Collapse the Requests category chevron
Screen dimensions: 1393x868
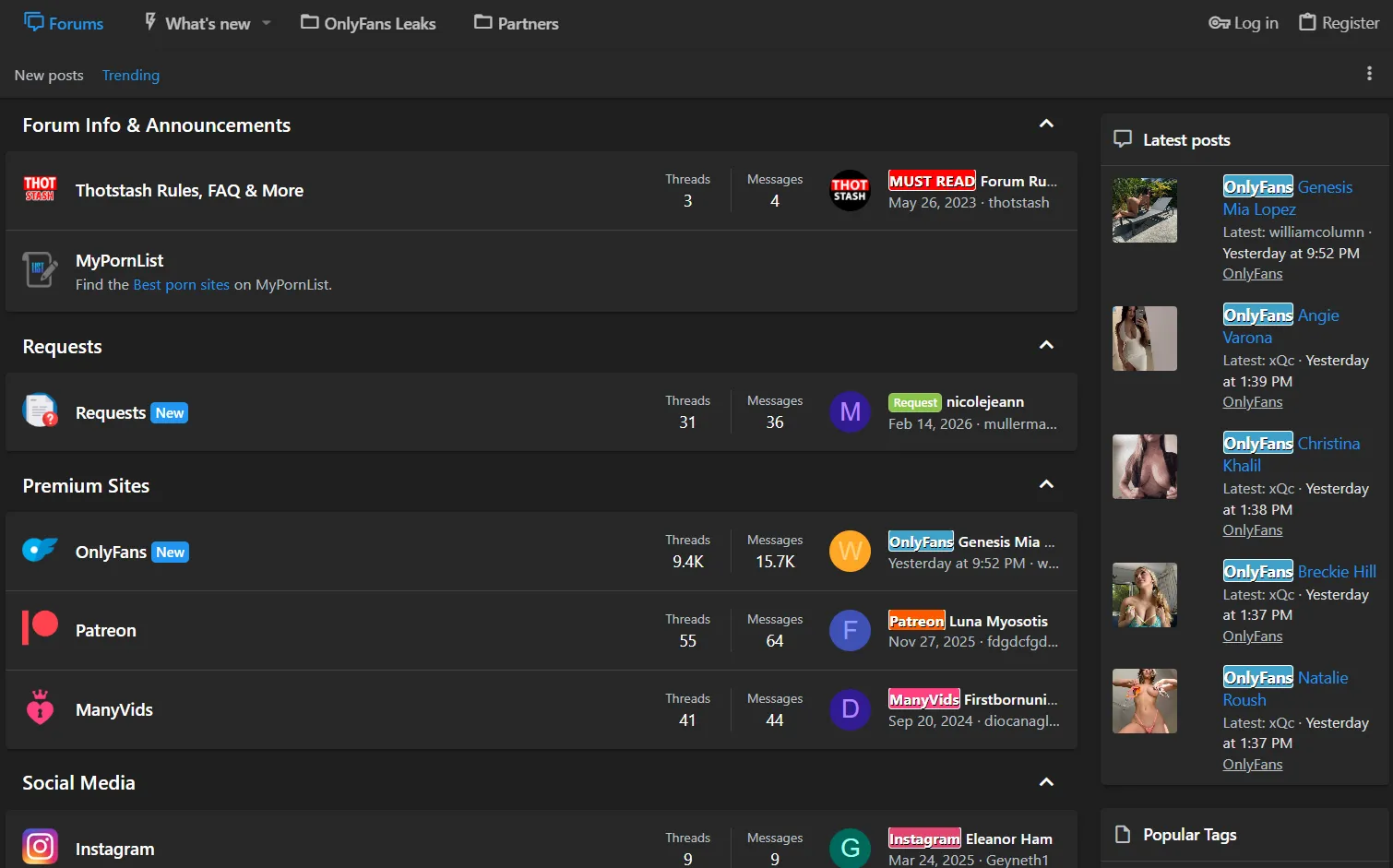coord(1046,346)
